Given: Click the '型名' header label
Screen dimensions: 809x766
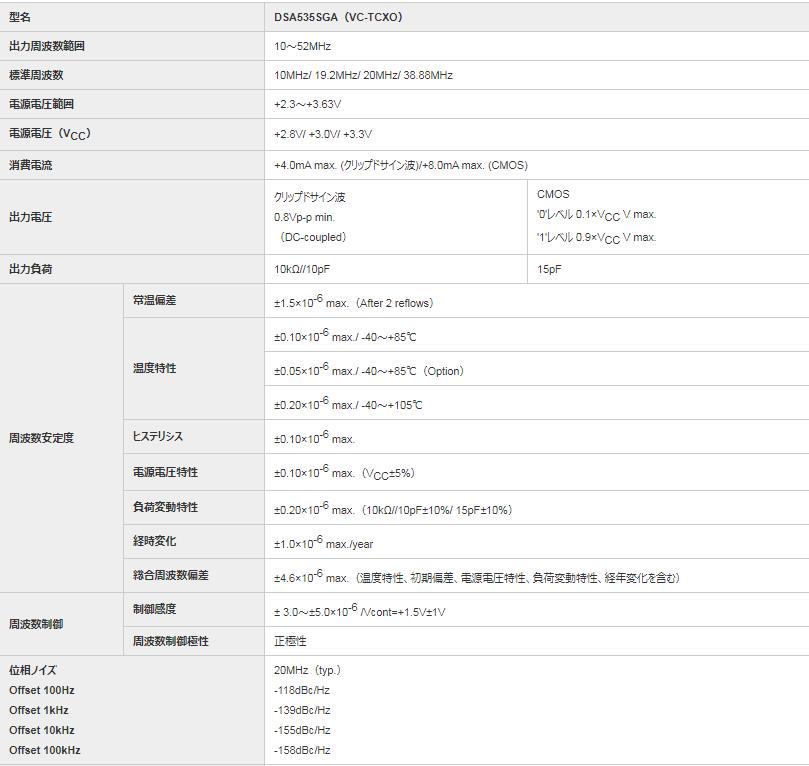Looking at the screenshot, I should (x=20, y=17).
